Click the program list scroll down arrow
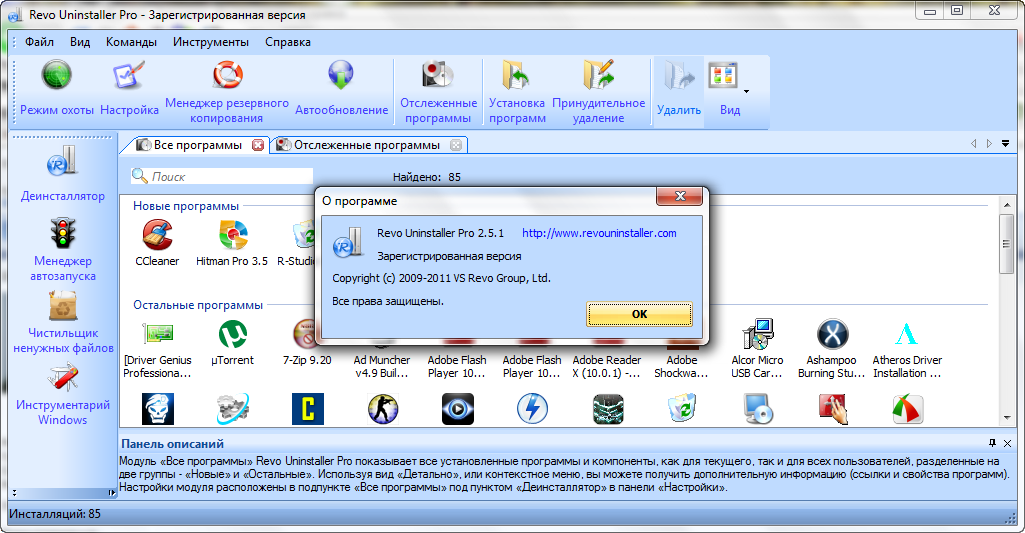The image size is (1025, 533). click(1007, 417)
